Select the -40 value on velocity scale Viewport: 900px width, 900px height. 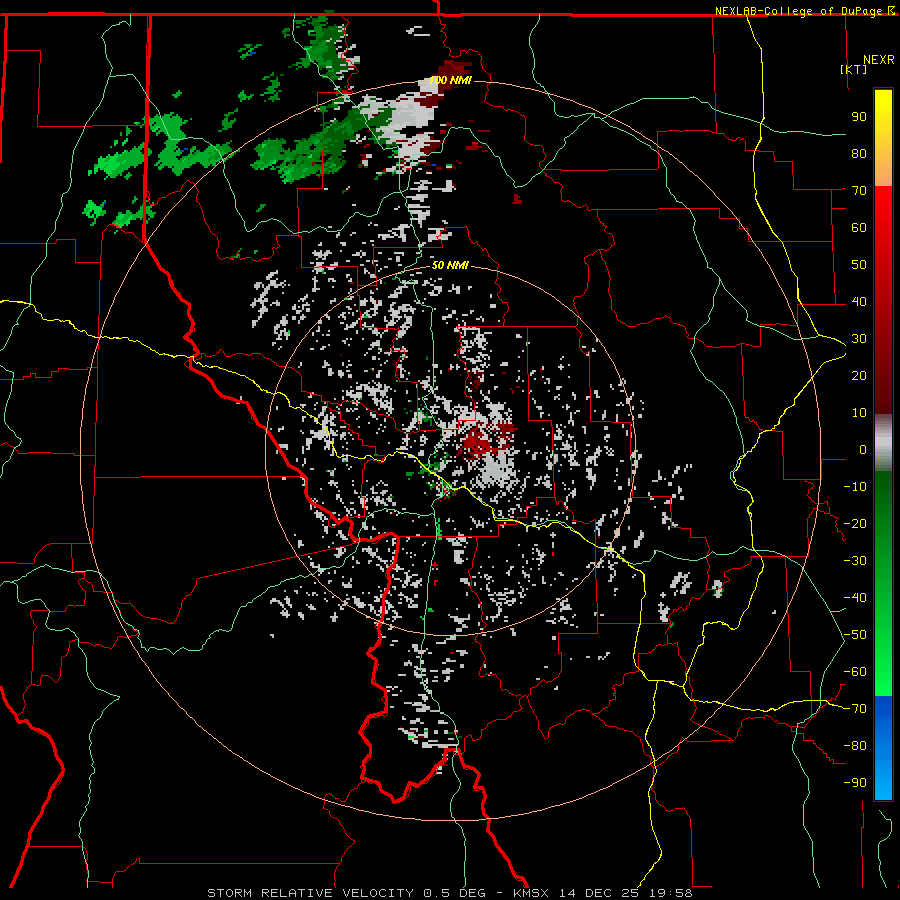[855, 598]
